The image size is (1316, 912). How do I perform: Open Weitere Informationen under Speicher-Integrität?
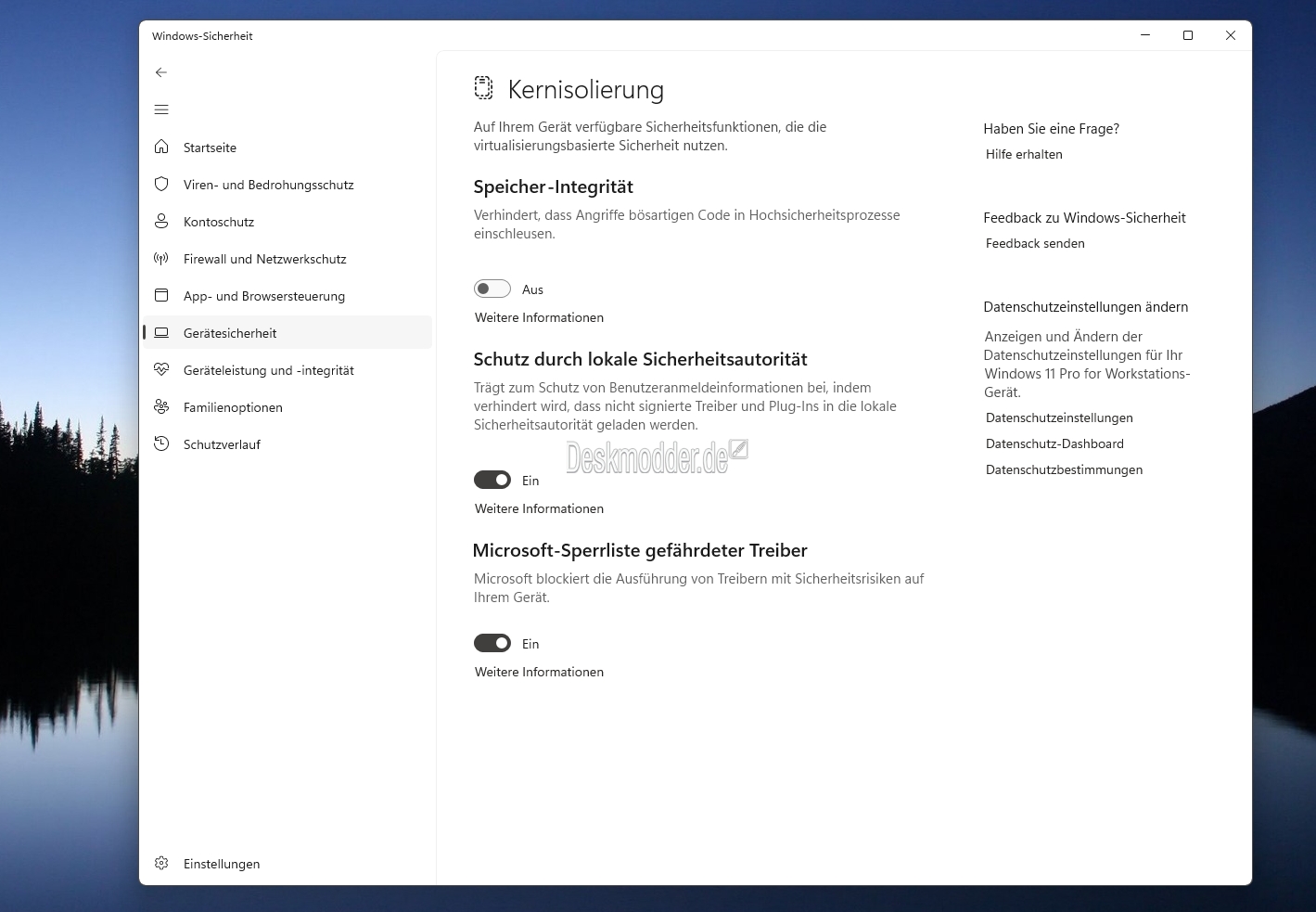[539, 317]
